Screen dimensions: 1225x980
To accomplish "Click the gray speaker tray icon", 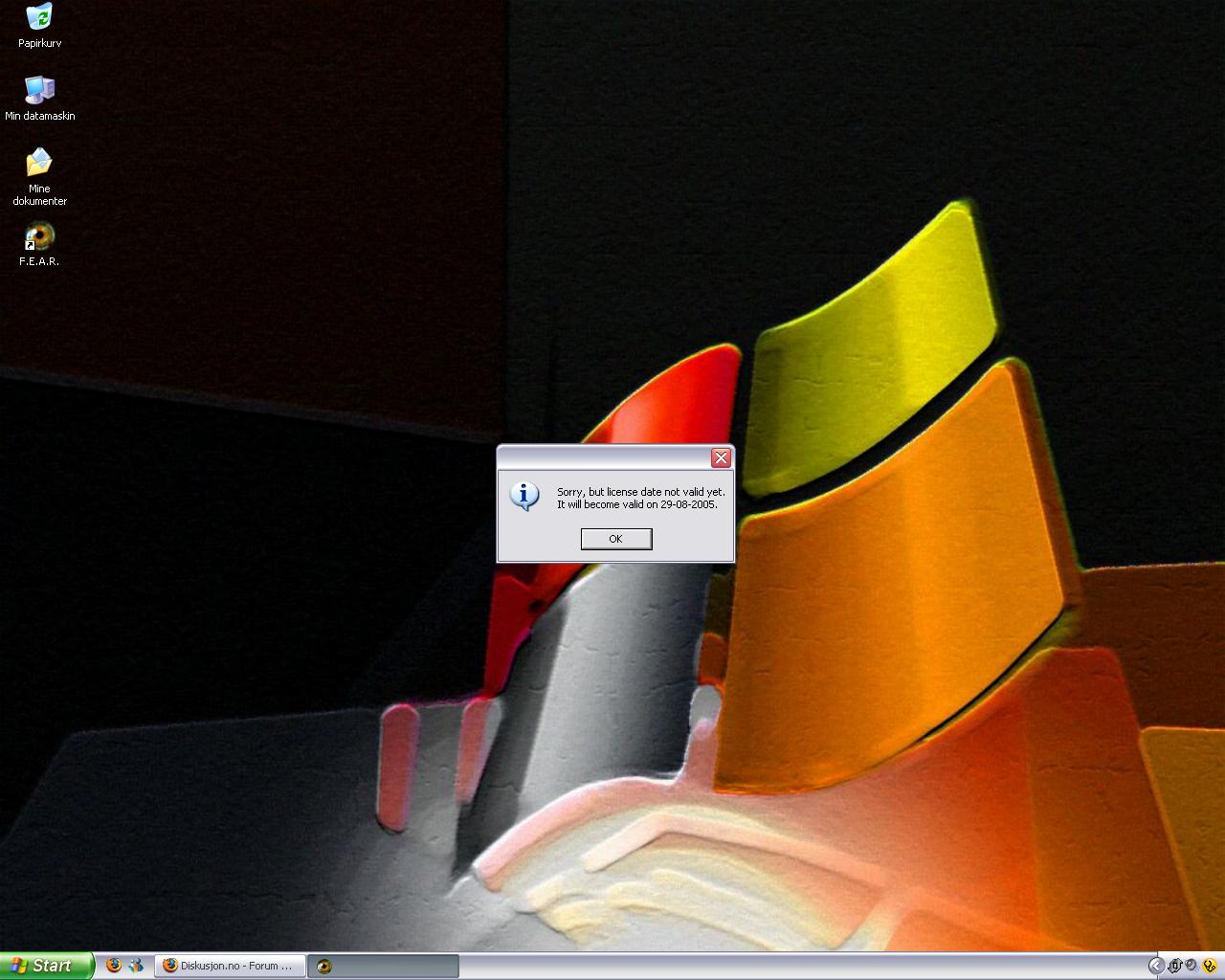I will point(1191,965).
